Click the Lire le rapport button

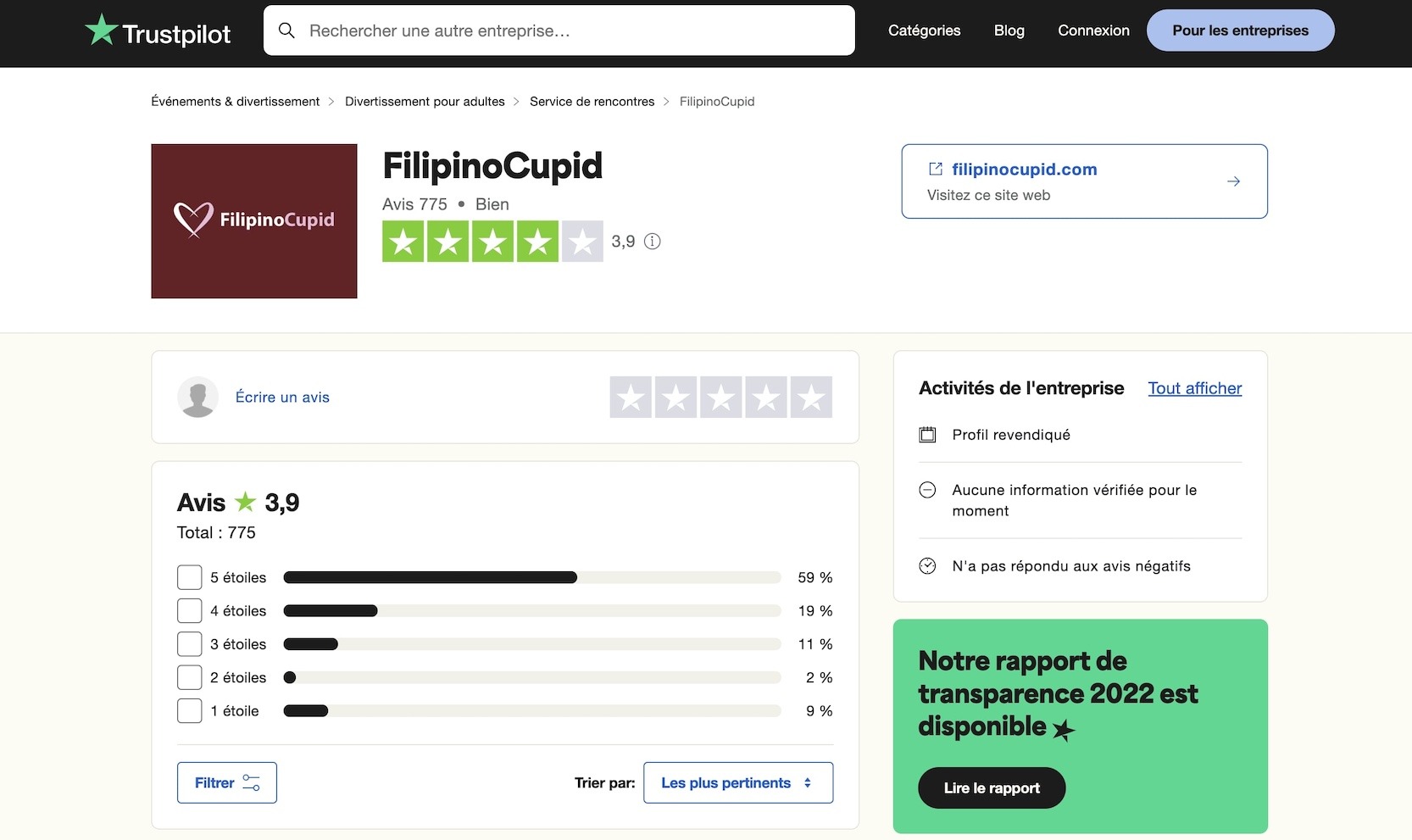(991, 787)
